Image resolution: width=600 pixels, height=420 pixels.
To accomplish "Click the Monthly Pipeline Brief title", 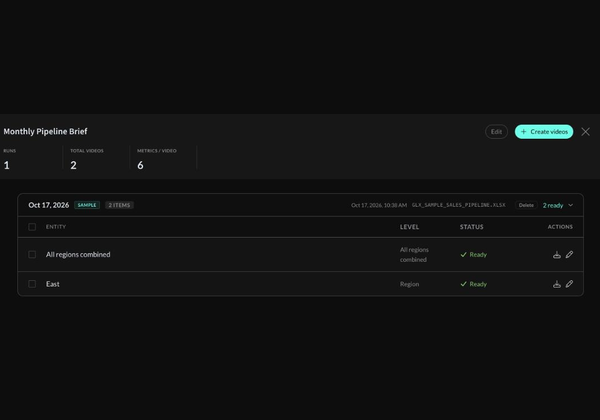I will (46, 131).
